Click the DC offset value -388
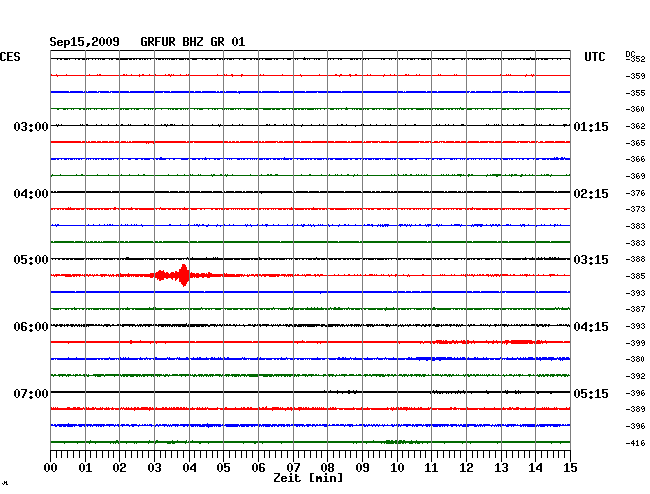The height and width of the screenshot is (494, 650). [x=635, y=259]
